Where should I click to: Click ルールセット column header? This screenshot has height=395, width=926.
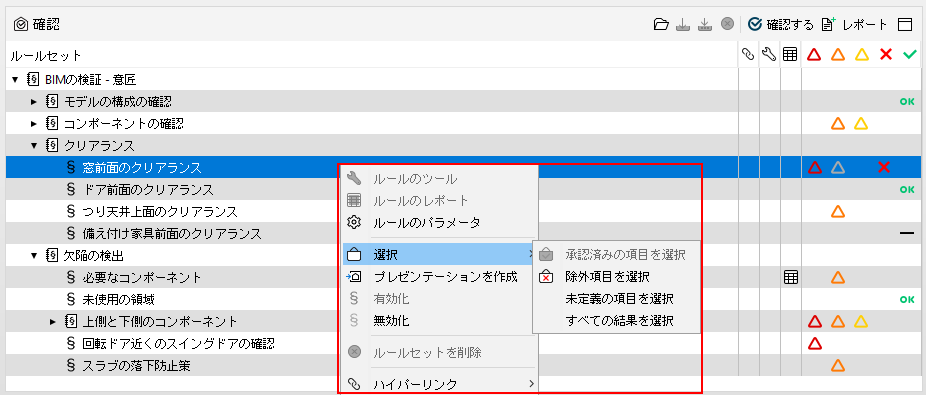pos(45,56)
